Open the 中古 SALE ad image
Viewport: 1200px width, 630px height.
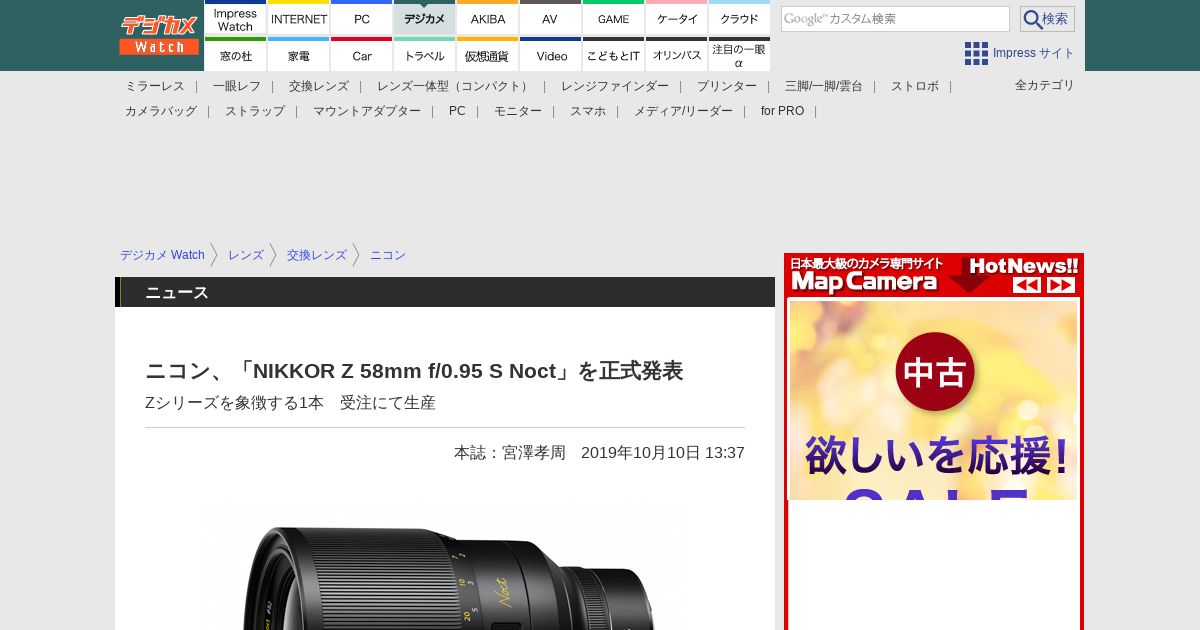coord(933,400)
